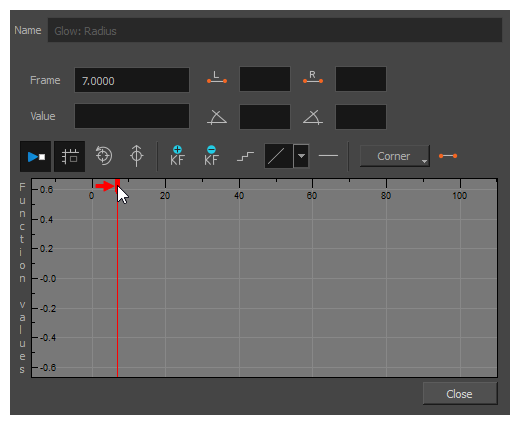The height and width of the screenshot is (425, 520).
Task: Open the Corner continuity dropdown
Action: [x=395, y=156]
